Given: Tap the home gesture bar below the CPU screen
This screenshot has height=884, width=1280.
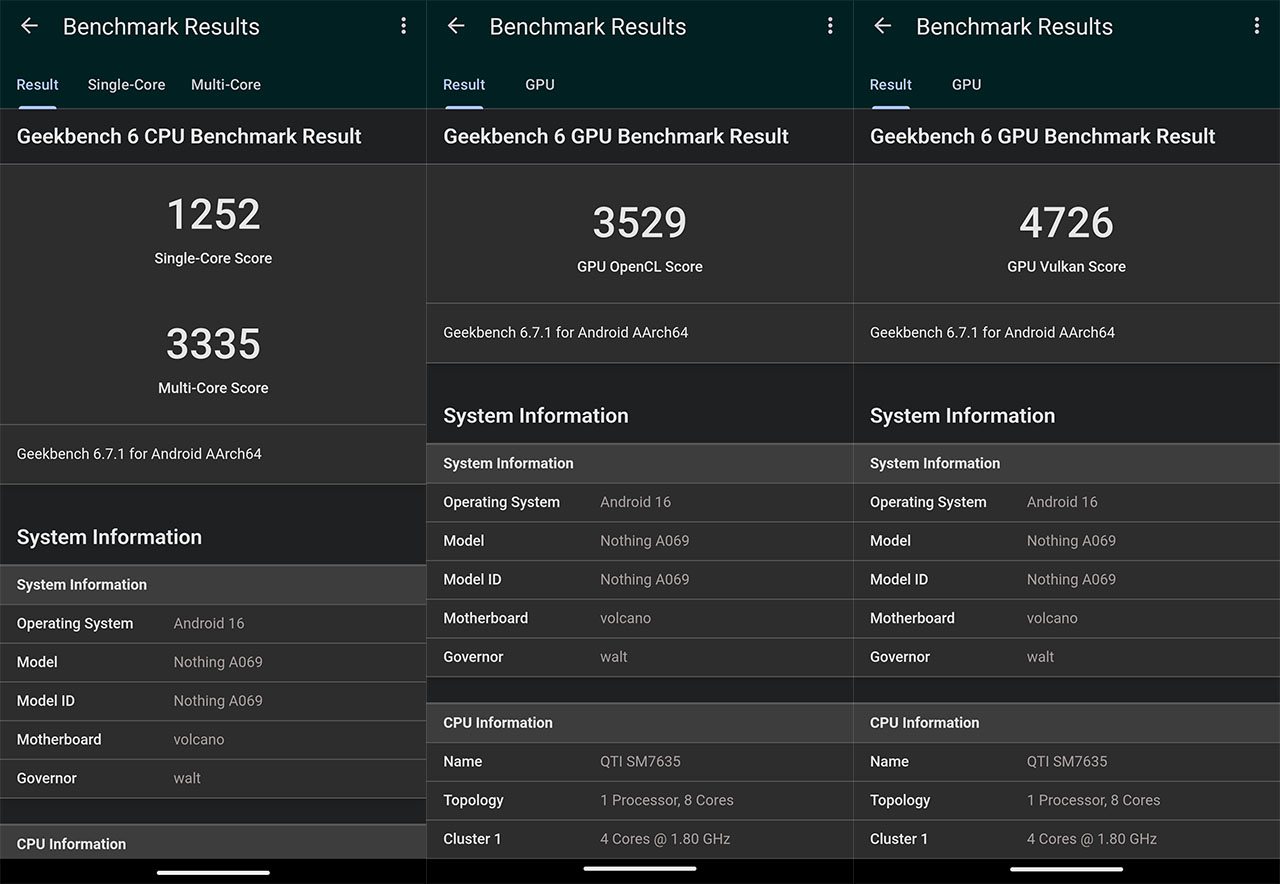Looking at the screenshot, I should (x=213, y=873).
